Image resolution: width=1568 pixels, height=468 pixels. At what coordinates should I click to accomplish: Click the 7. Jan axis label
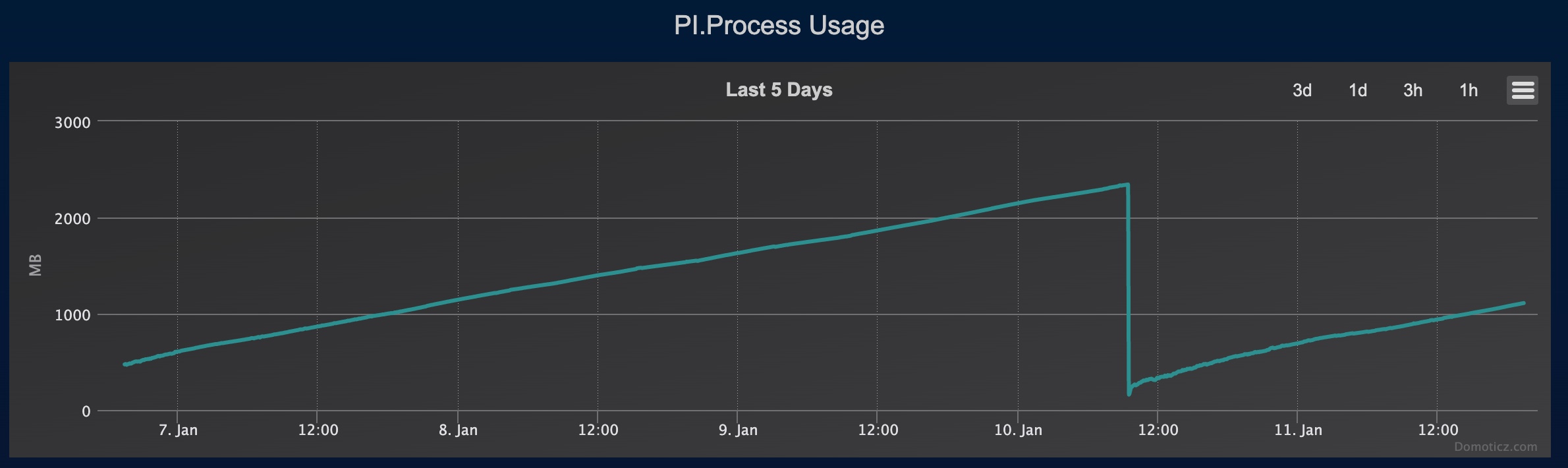tap(179, 429)
